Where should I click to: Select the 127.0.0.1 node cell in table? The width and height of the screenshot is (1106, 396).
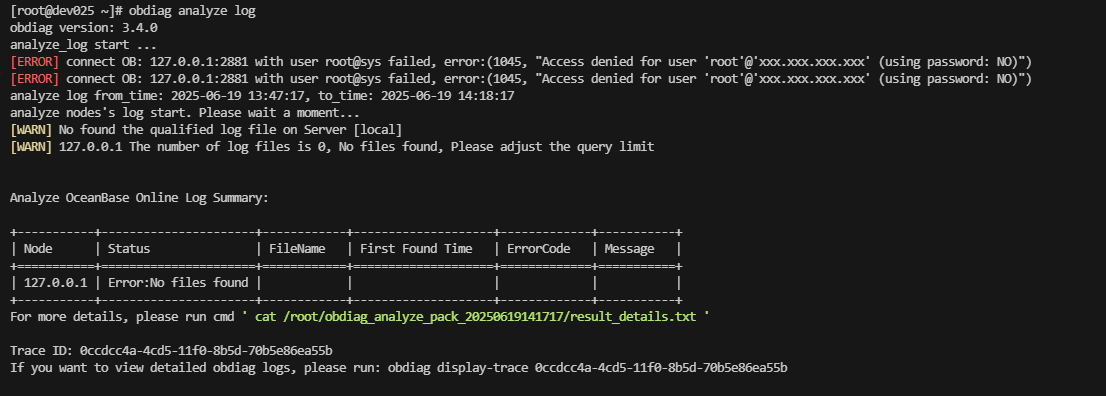tap(56, 282)
